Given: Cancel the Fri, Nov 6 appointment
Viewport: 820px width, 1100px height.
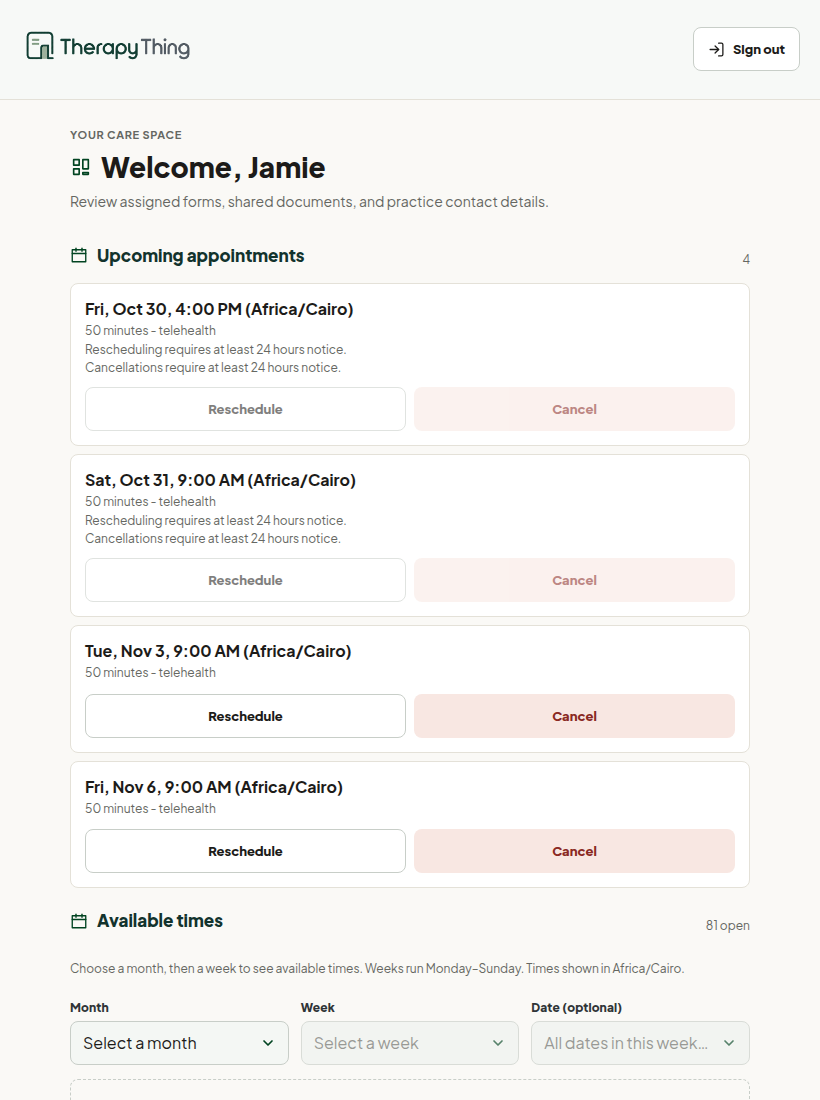Looking at the screenshot, I should pyautogui.click(x=574, y=851).
